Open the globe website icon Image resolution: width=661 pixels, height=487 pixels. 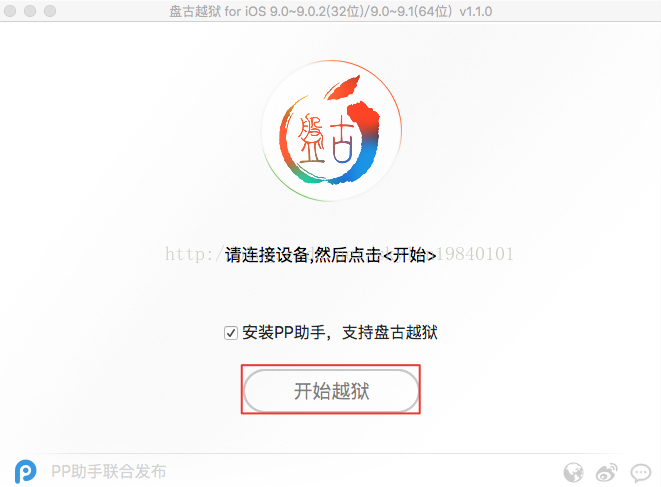pos(573,472)
